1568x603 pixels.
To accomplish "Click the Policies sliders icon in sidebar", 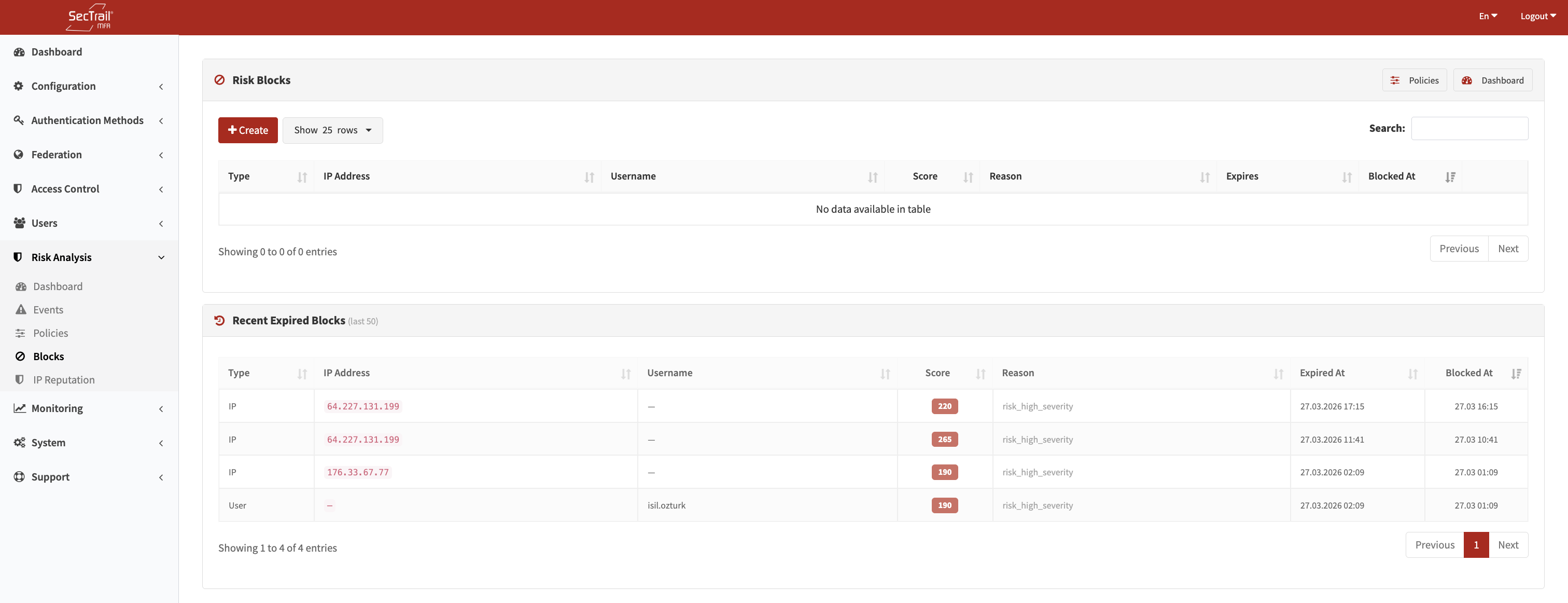I will (x=21, y=333).
